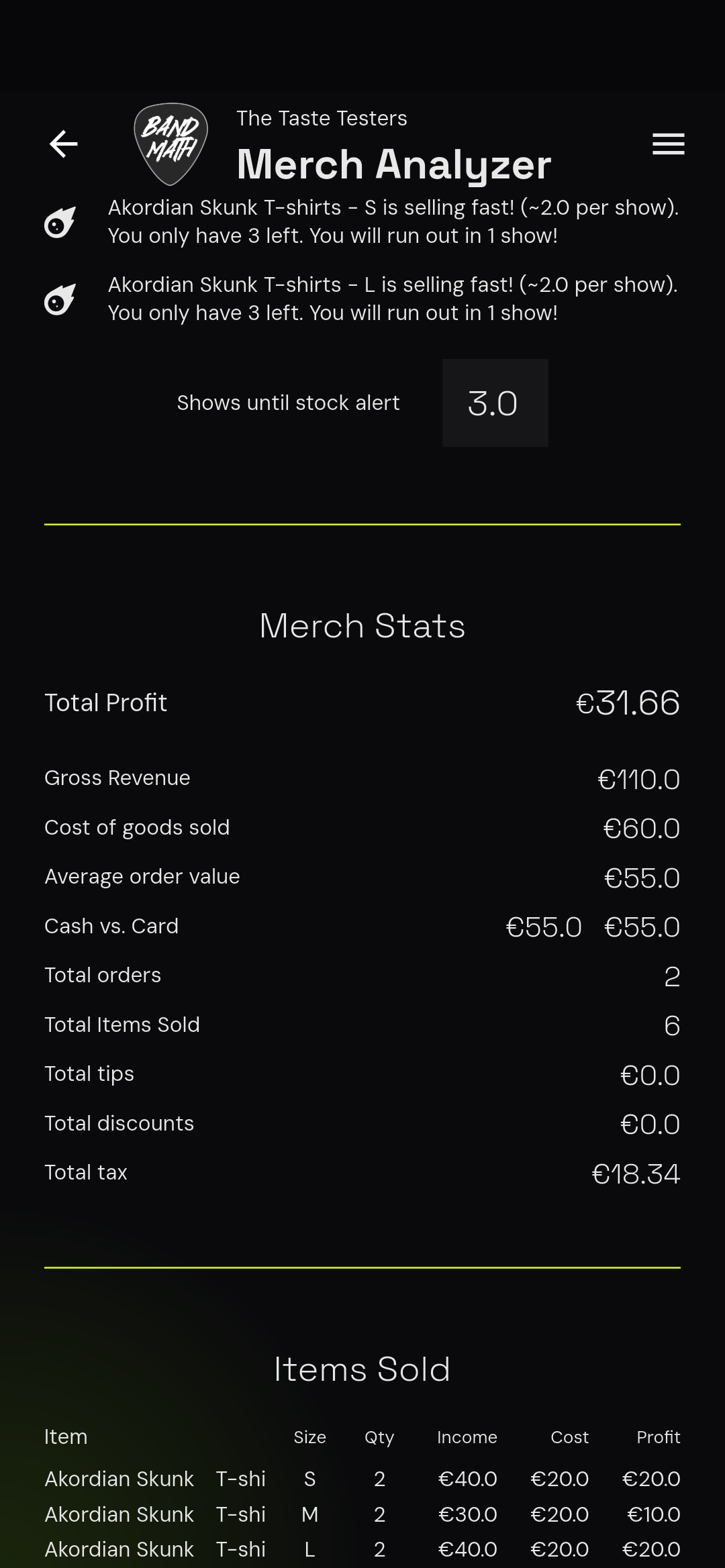
Task: Tap the Total tax amount
Action: [636, 1173]
